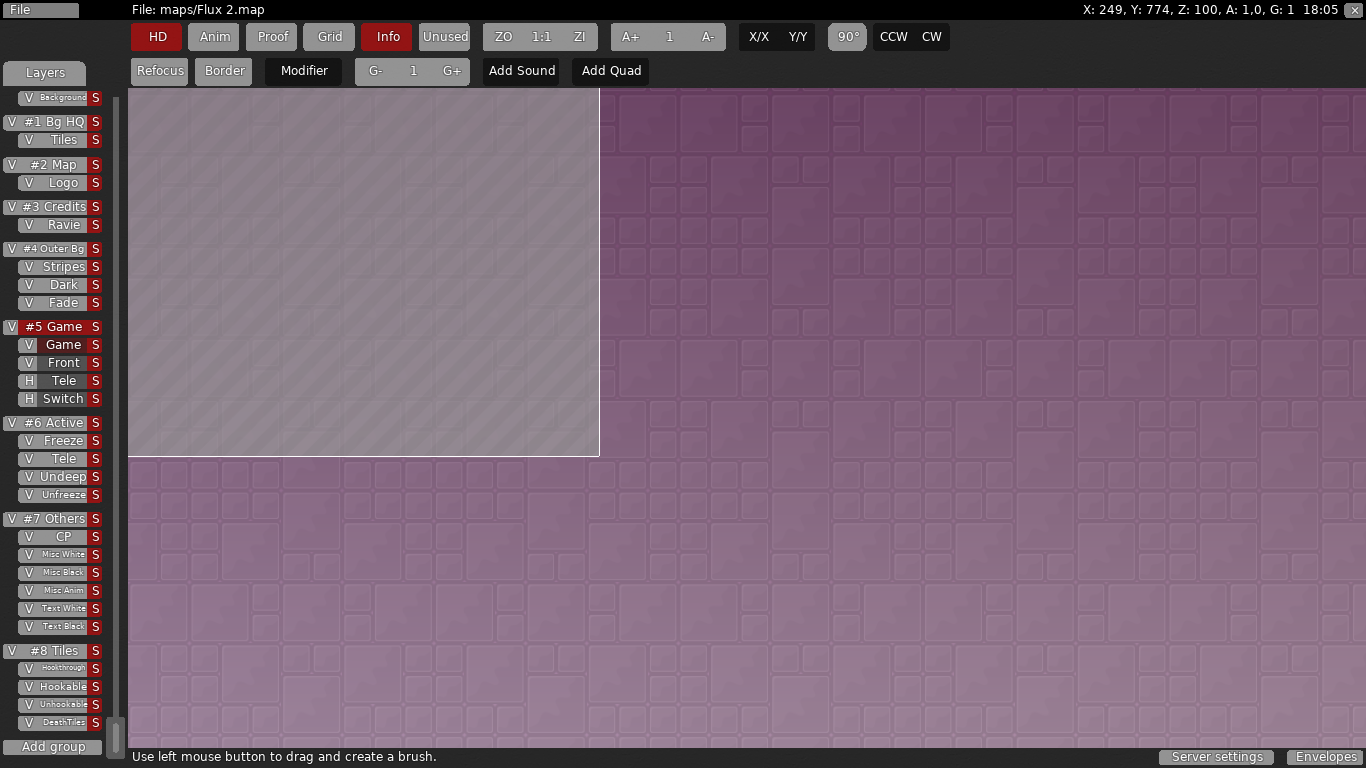The width and height of the screenshot is (1366, 768).
Task: Rotate brush clockwise with CW
Action: [931, 37]
